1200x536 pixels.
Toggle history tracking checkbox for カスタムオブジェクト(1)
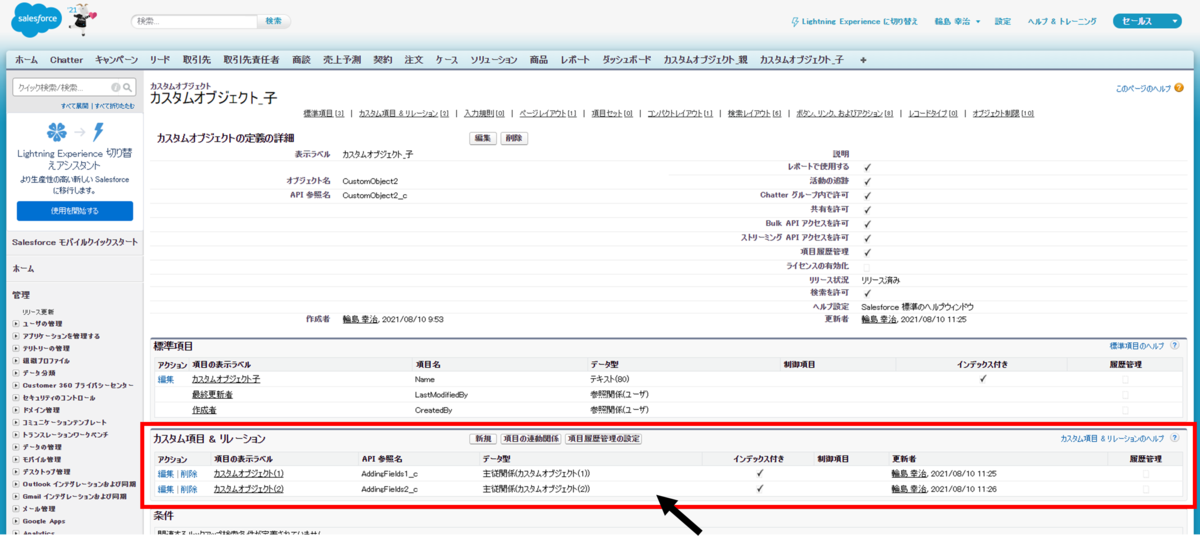pos(1145,473)
